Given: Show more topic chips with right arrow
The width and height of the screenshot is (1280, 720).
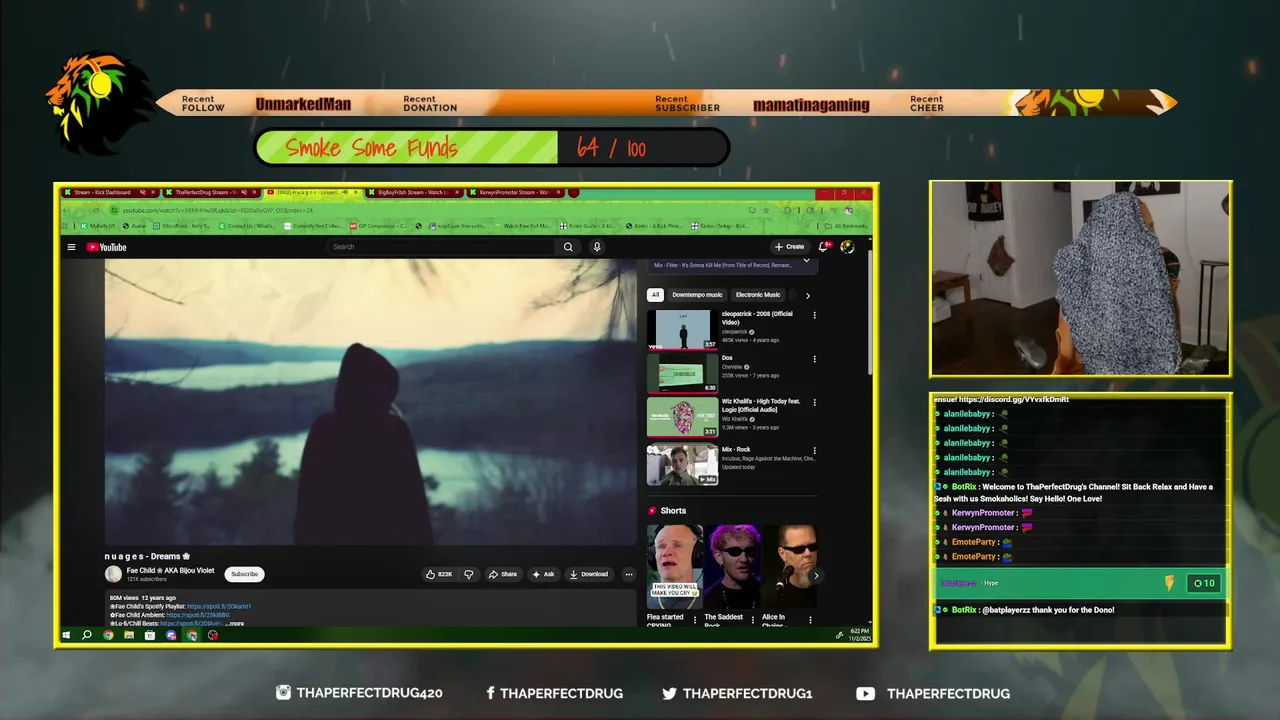Looking at the screenshot, I should pyautogui.click(x=807, y=295).
